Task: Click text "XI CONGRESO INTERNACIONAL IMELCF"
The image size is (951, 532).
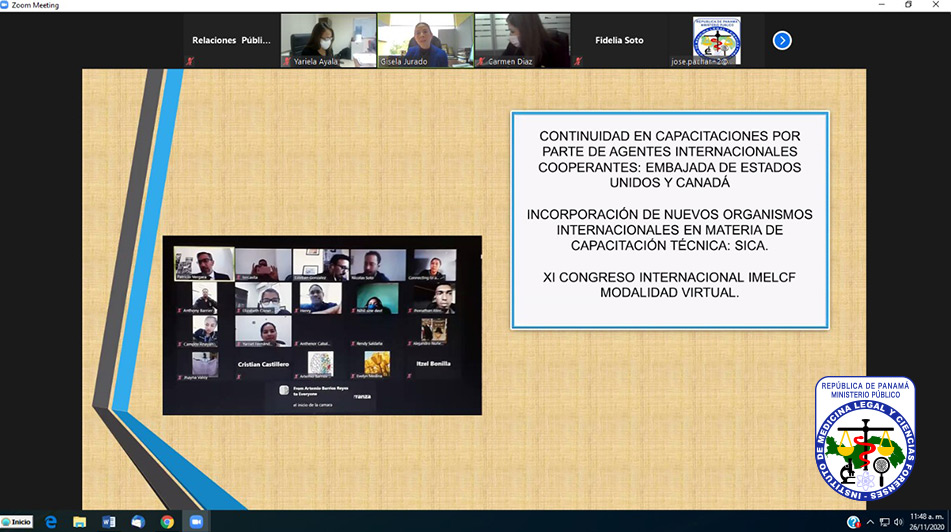Action: click(670, 277)
